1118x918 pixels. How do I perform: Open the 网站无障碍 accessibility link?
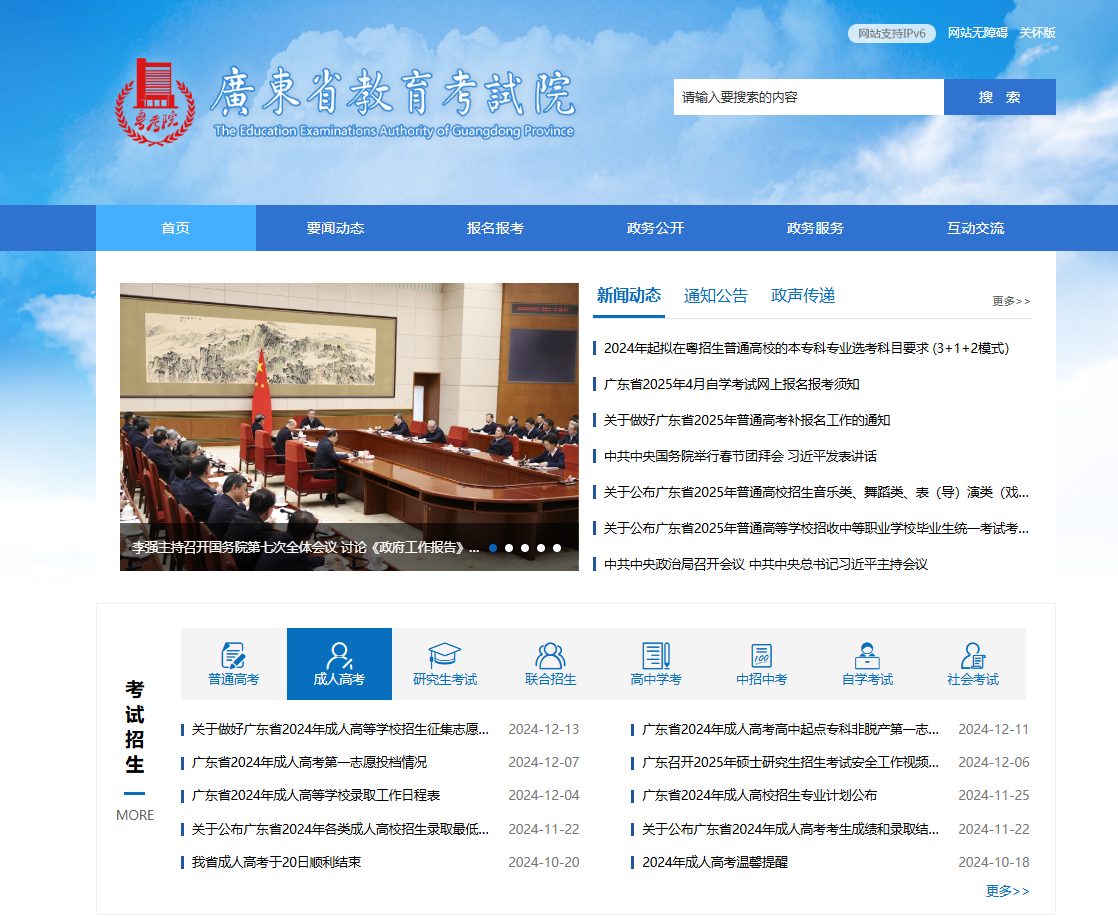coord(978,33)
